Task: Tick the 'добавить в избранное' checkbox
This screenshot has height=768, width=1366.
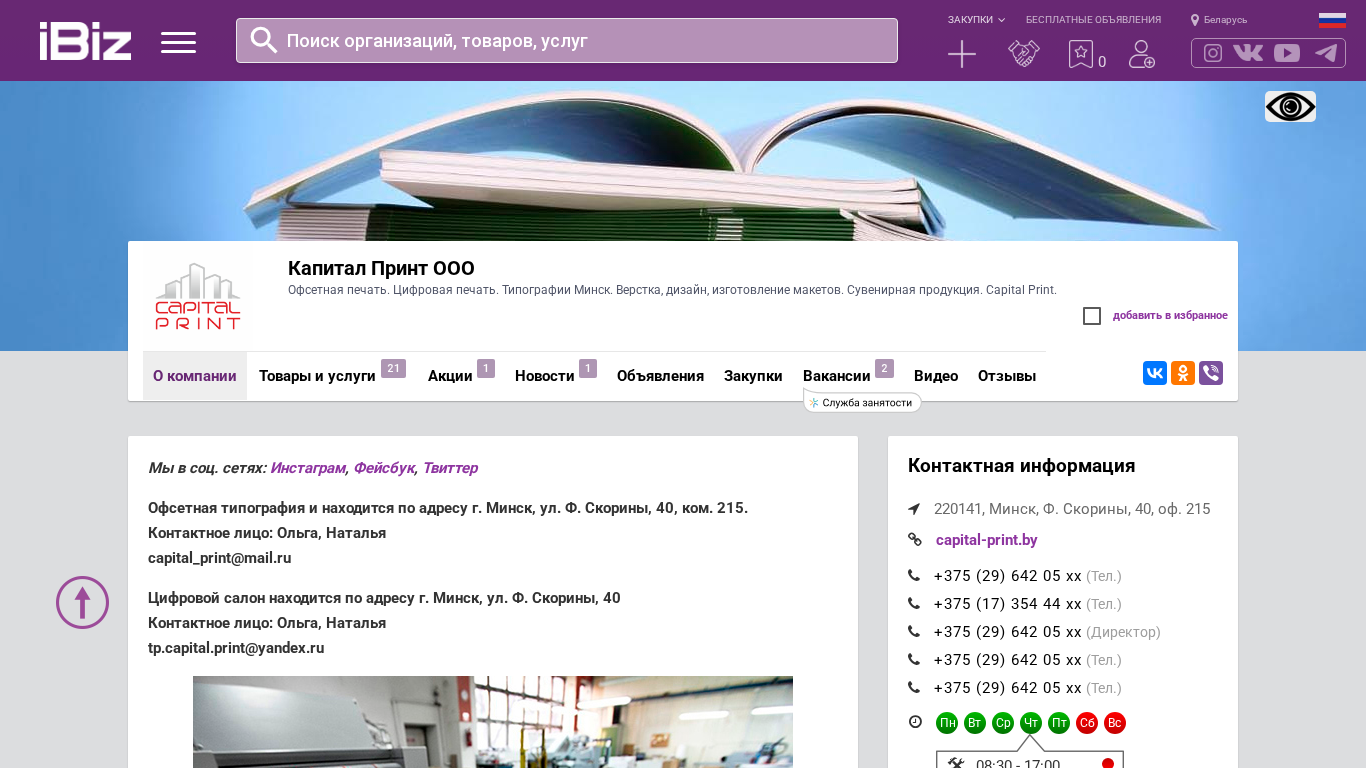Action: [x=1092, y=316]
